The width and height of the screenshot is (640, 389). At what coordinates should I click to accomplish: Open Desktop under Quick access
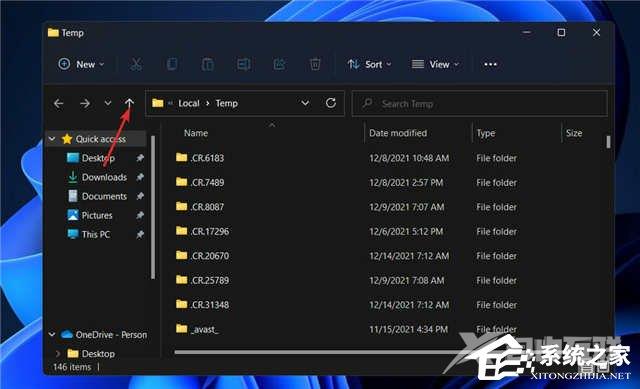pyautogui.click(x=98, y=158)
